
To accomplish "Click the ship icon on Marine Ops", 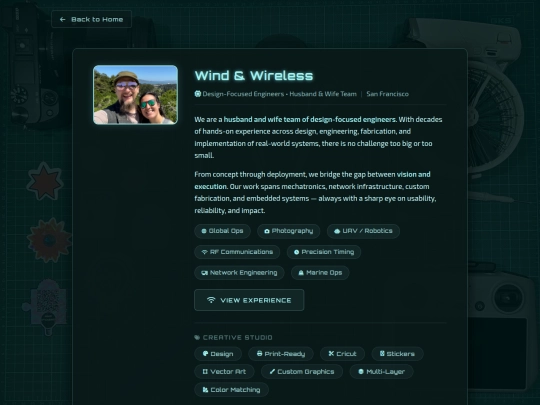I will click(301, 273).
